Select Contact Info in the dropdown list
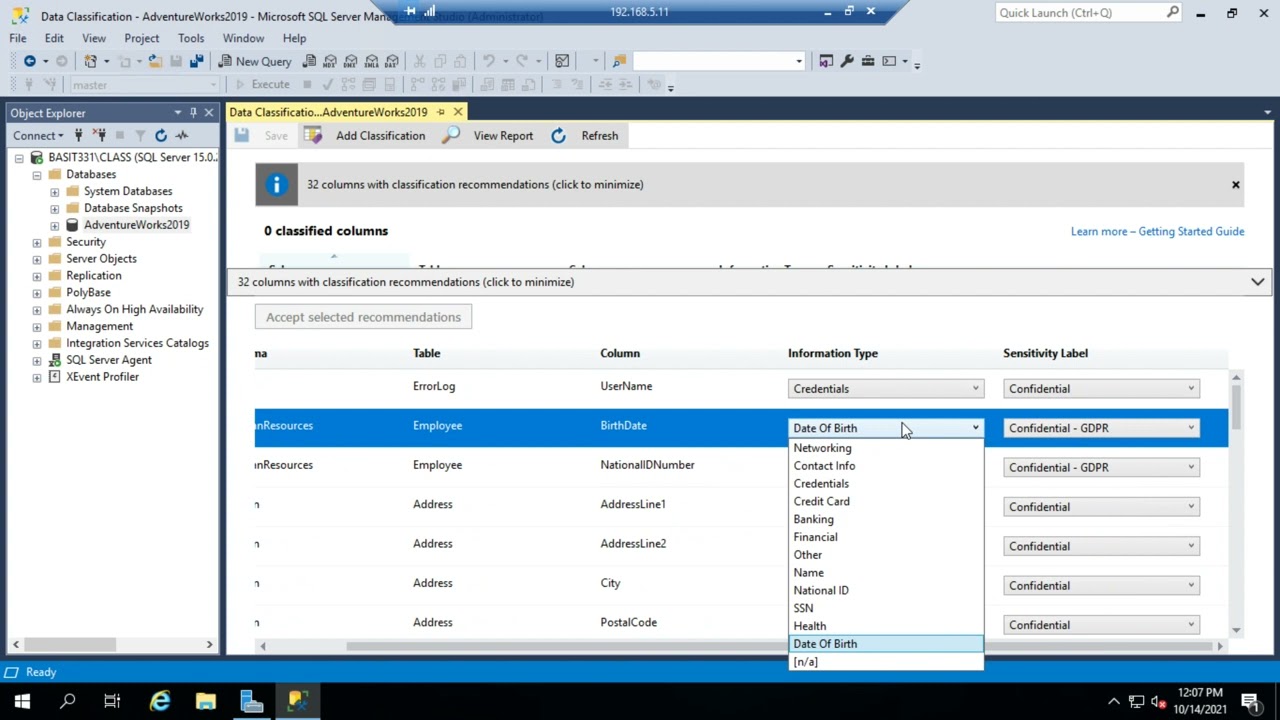1280x720 pixels. (886, 466)
